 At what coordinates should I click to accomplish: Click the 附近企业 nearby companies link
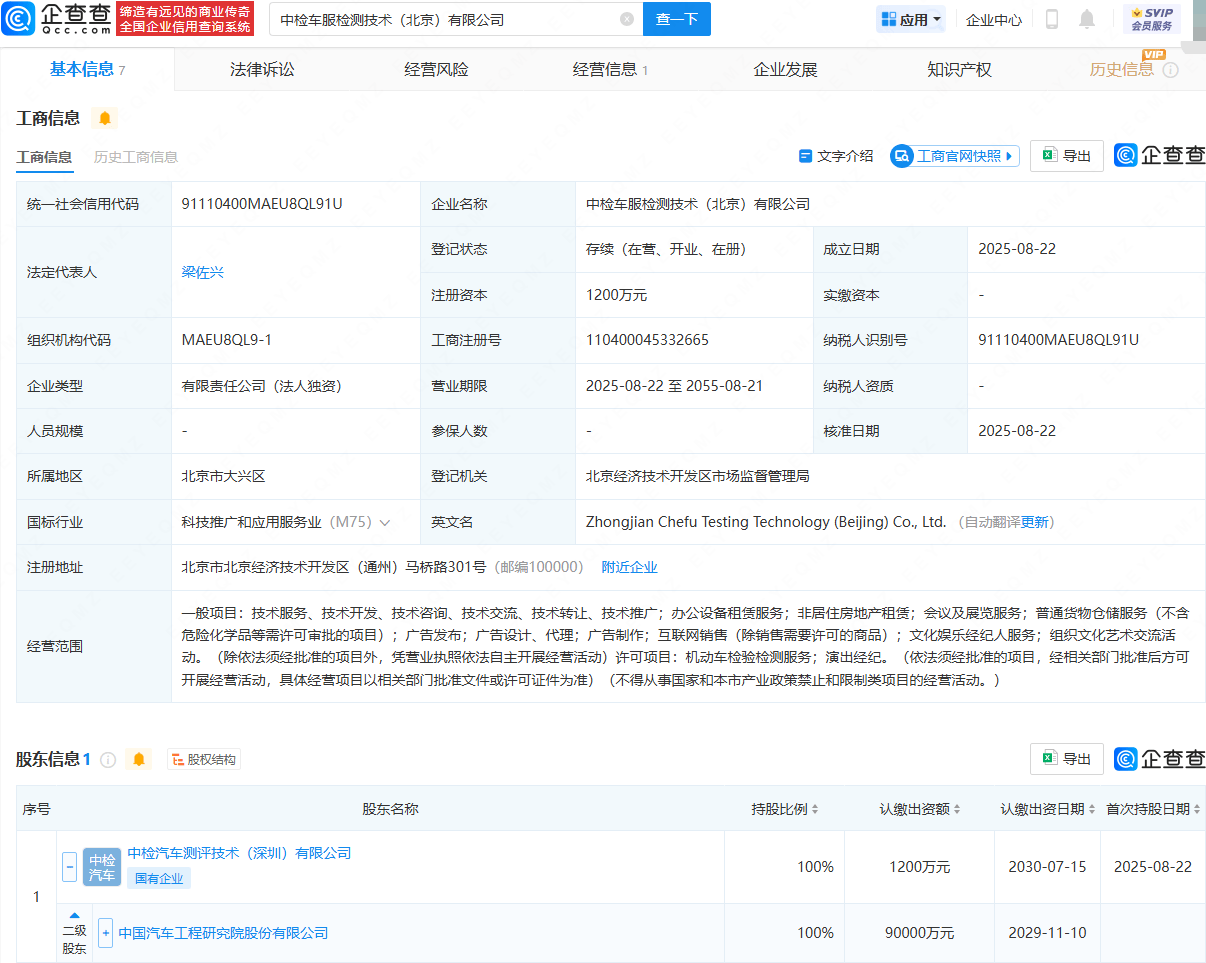coord(629,566)
